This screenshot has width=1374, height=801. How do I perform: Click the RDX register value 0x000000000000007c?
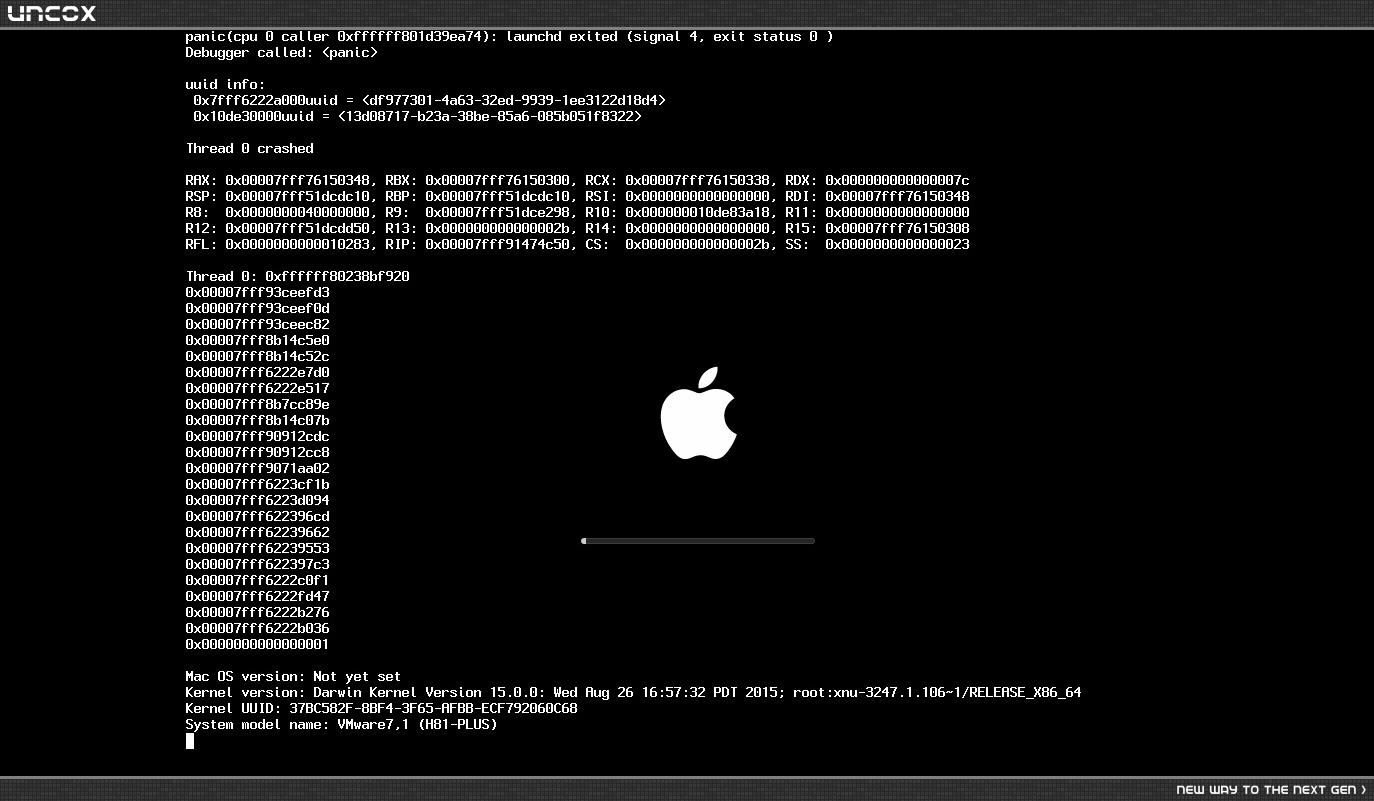898,181
